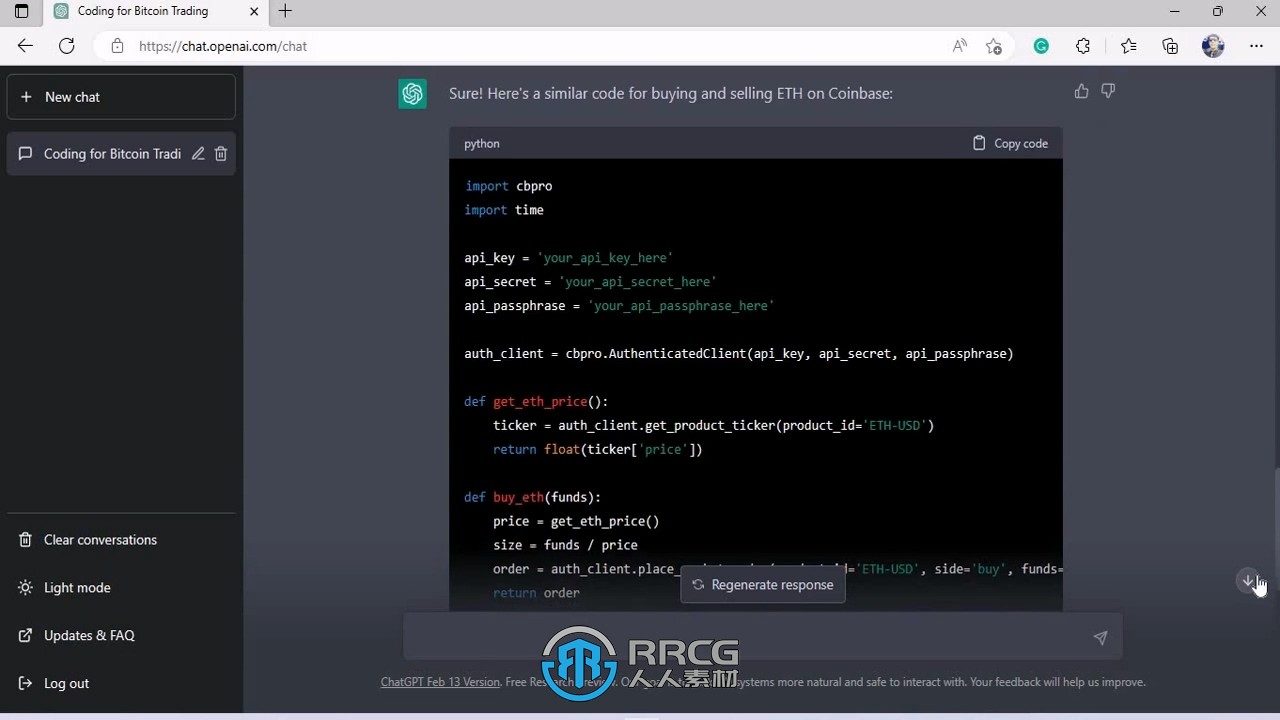The image size is (1280, 720).
Task: Open the Grammarly extension icon
Action: coord(1041,46)
